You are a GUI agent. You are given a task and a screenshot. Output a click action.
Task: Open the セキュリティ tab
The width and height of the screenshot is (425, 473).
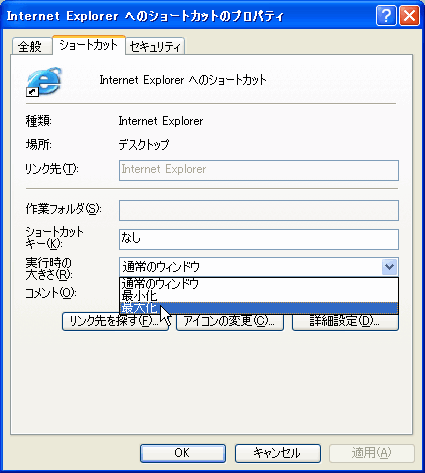coord(155,46)
